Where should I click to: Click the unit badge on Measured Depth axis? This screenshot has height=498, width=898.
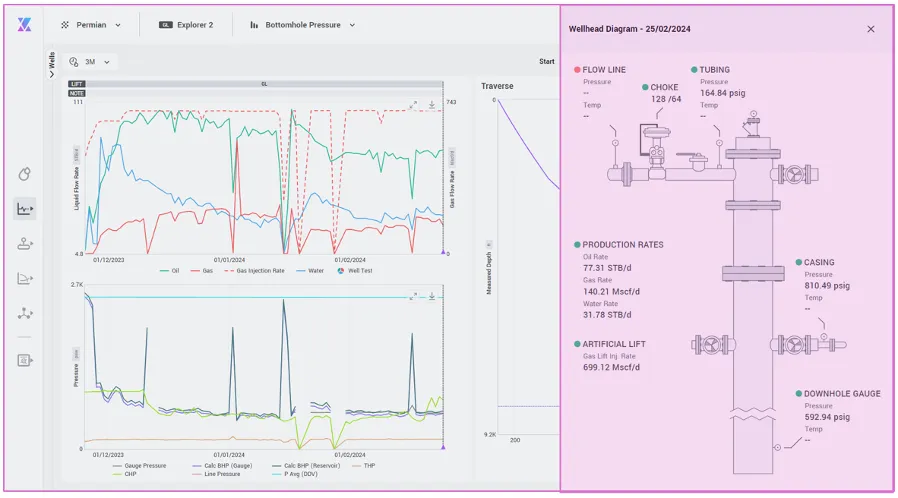(489, 244)
